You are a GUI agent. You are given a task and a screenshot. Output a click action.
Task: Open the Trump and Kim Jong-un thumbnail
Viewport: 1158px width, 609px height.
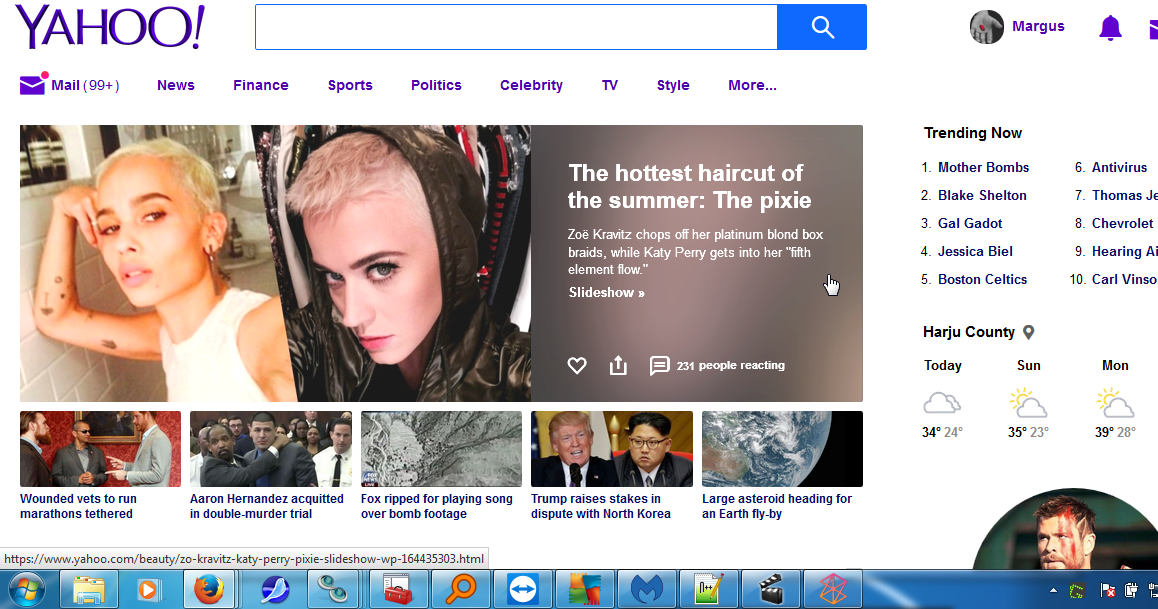point(611,449)
